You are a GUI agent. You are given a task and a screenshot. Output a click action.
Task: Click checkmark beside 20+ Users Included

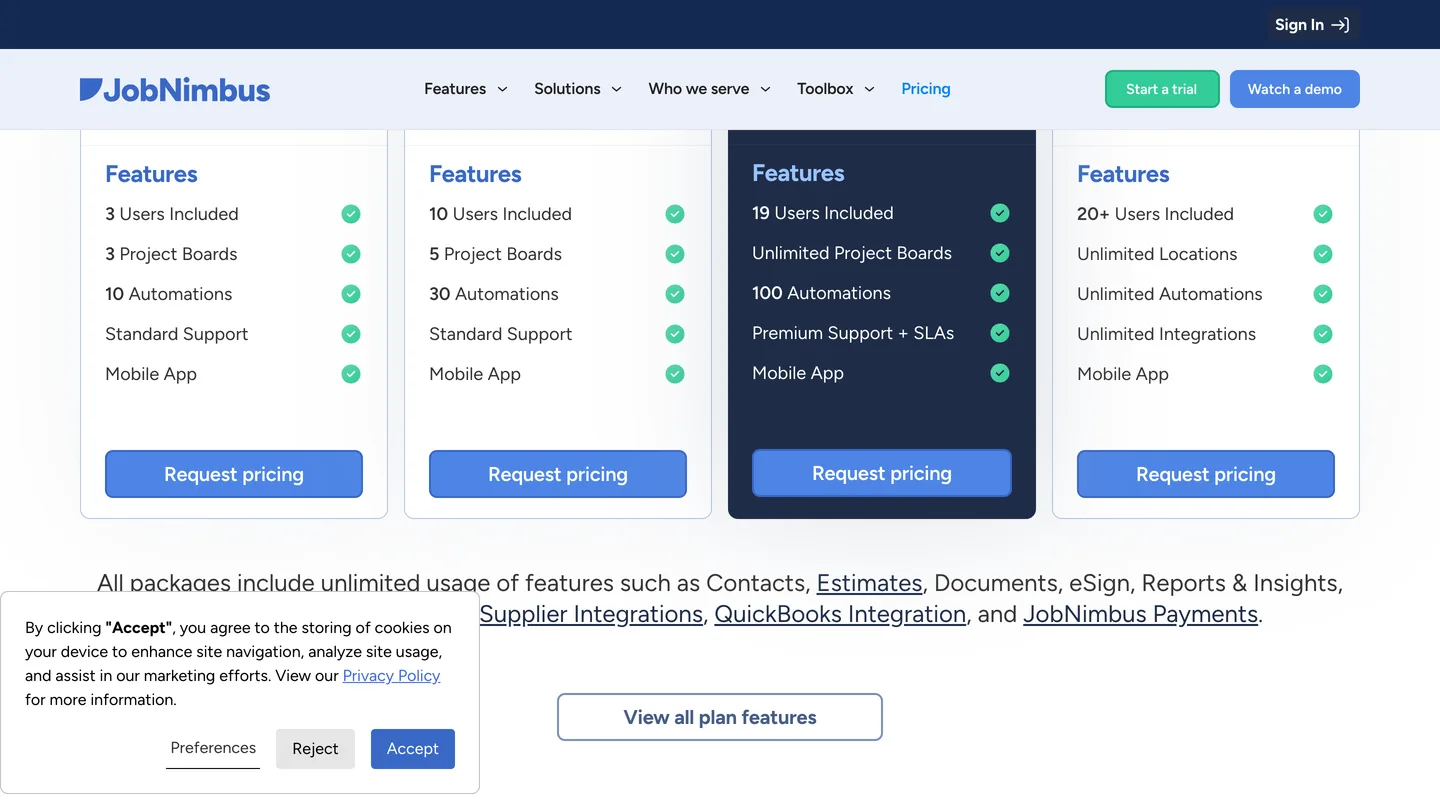[x=1323, y=214]
